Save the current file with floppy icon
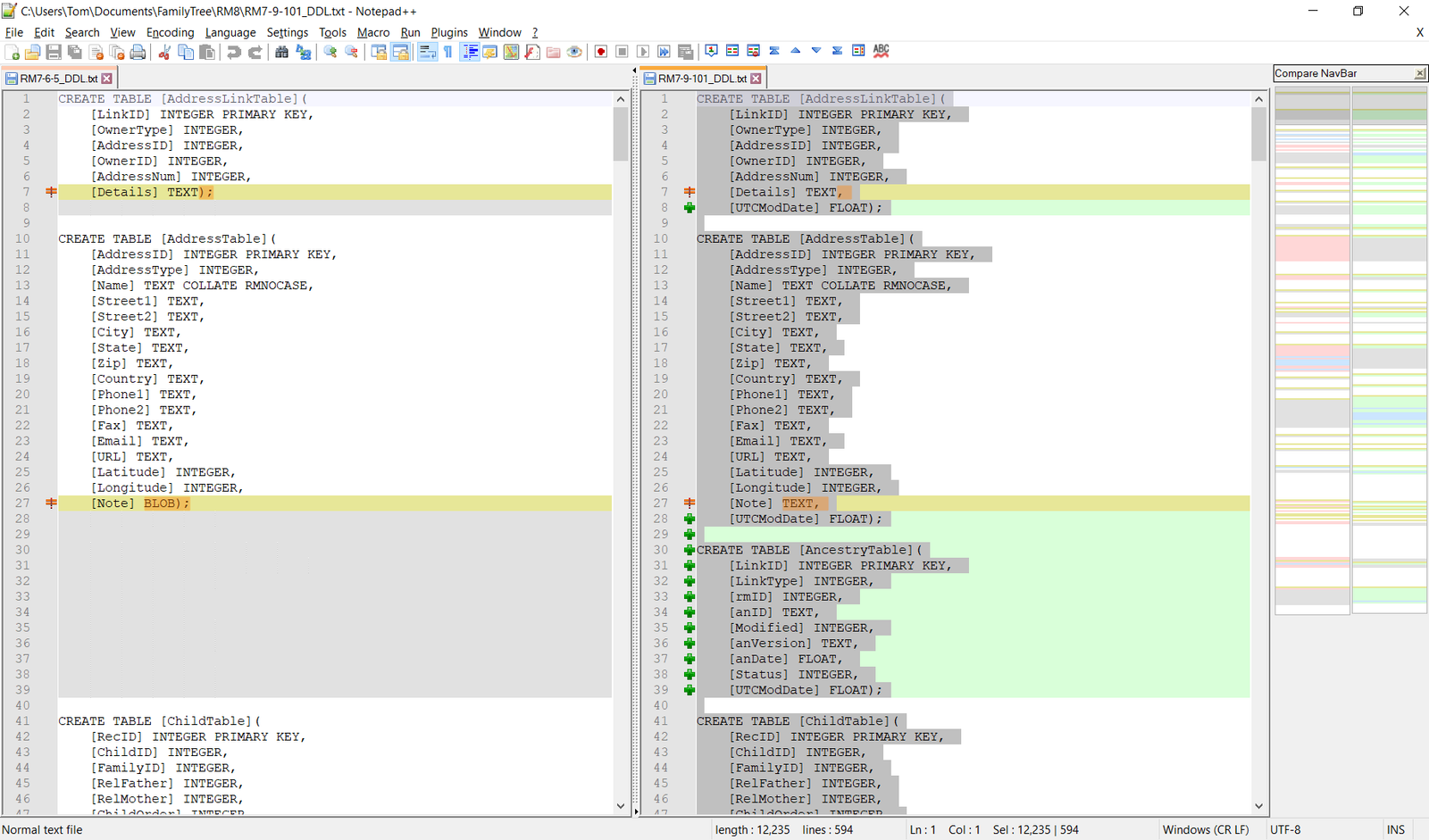The image size is (1429, 840). click(54, 52)
